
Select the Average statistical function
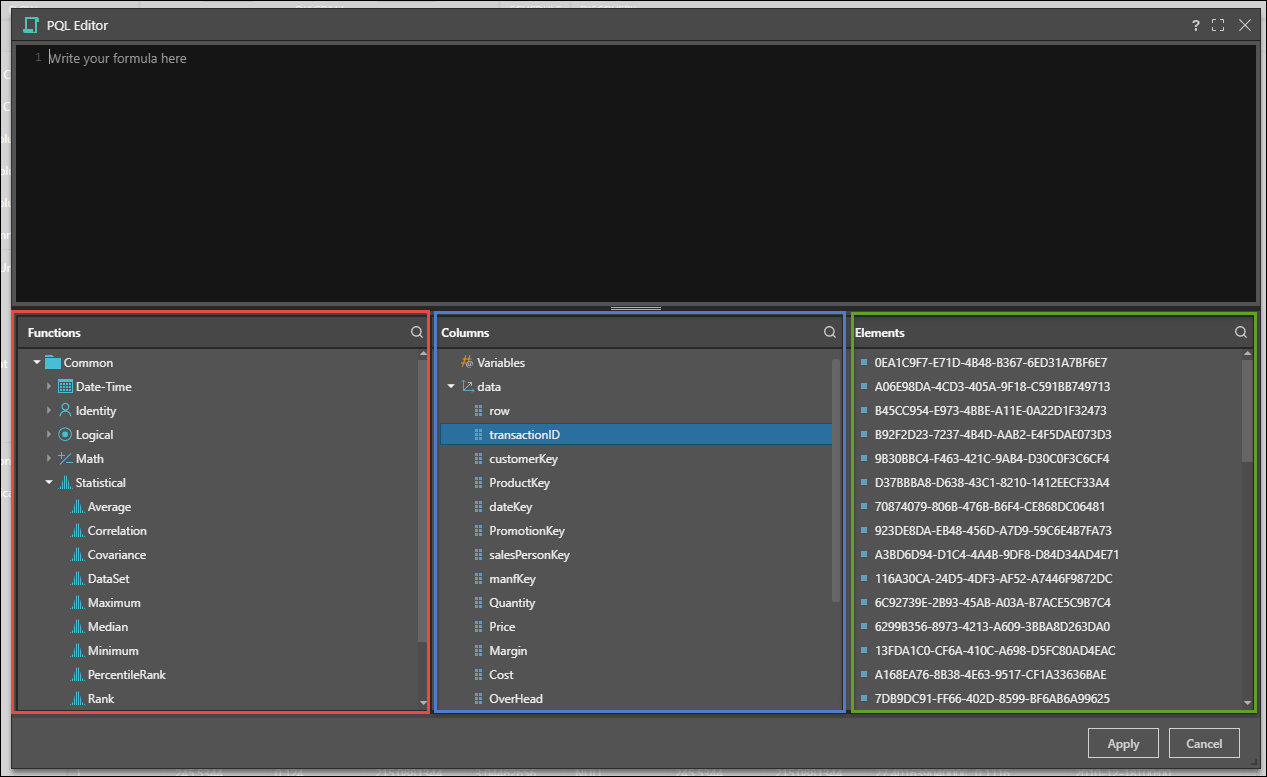(x=106, y=506)
